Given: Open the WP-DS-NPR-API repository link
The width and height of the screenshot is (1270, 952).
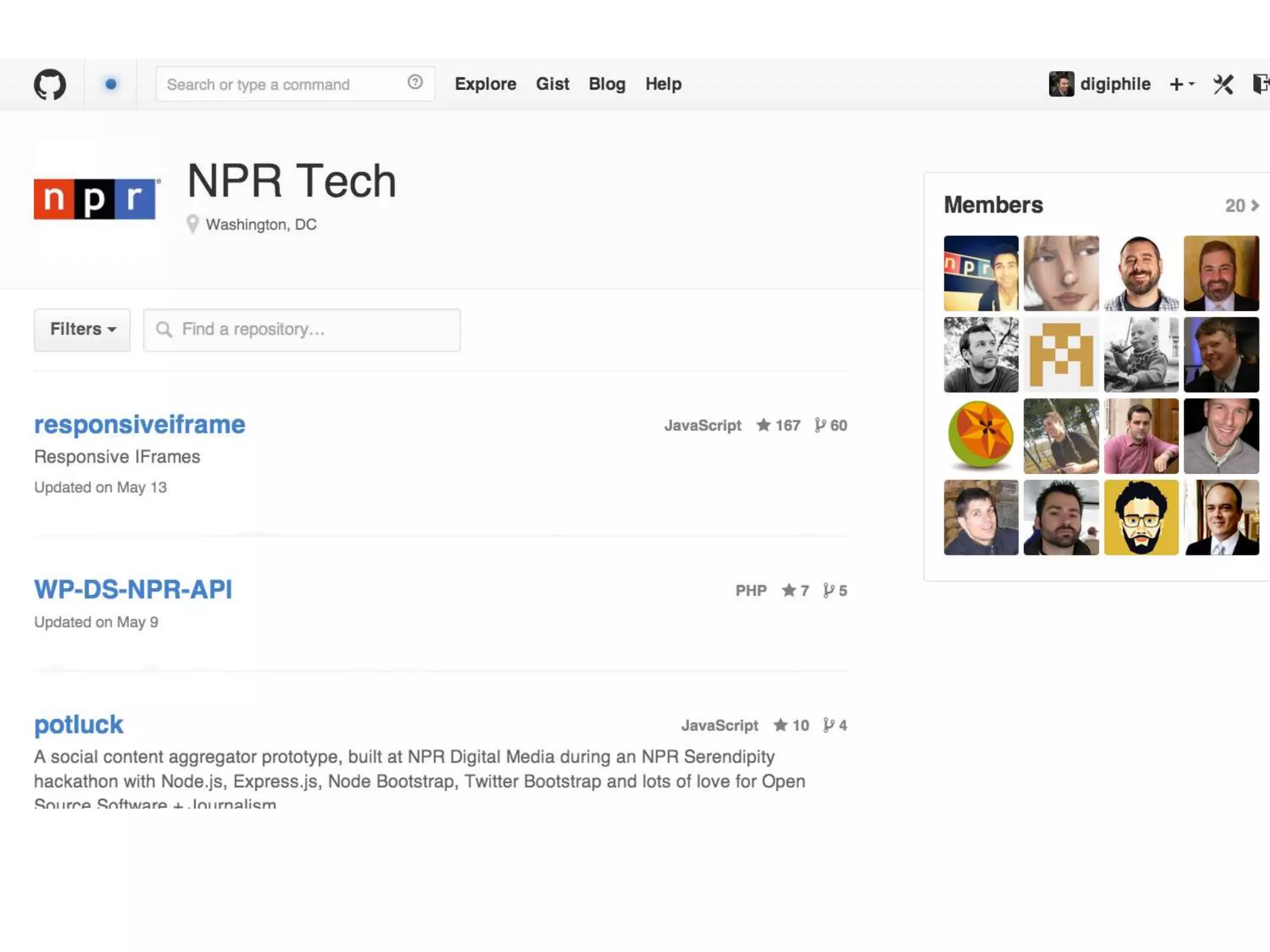Looking at the screenshot, I should point(133,589).
